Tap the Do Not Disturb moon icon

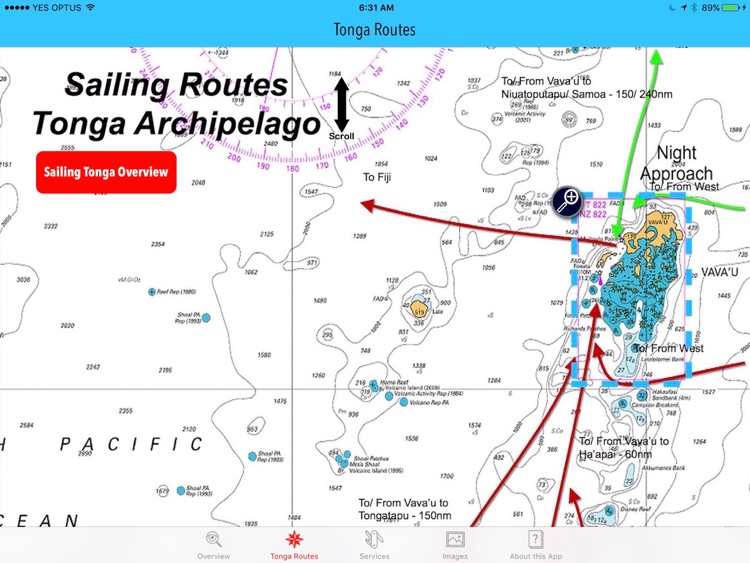click(672, 8)
